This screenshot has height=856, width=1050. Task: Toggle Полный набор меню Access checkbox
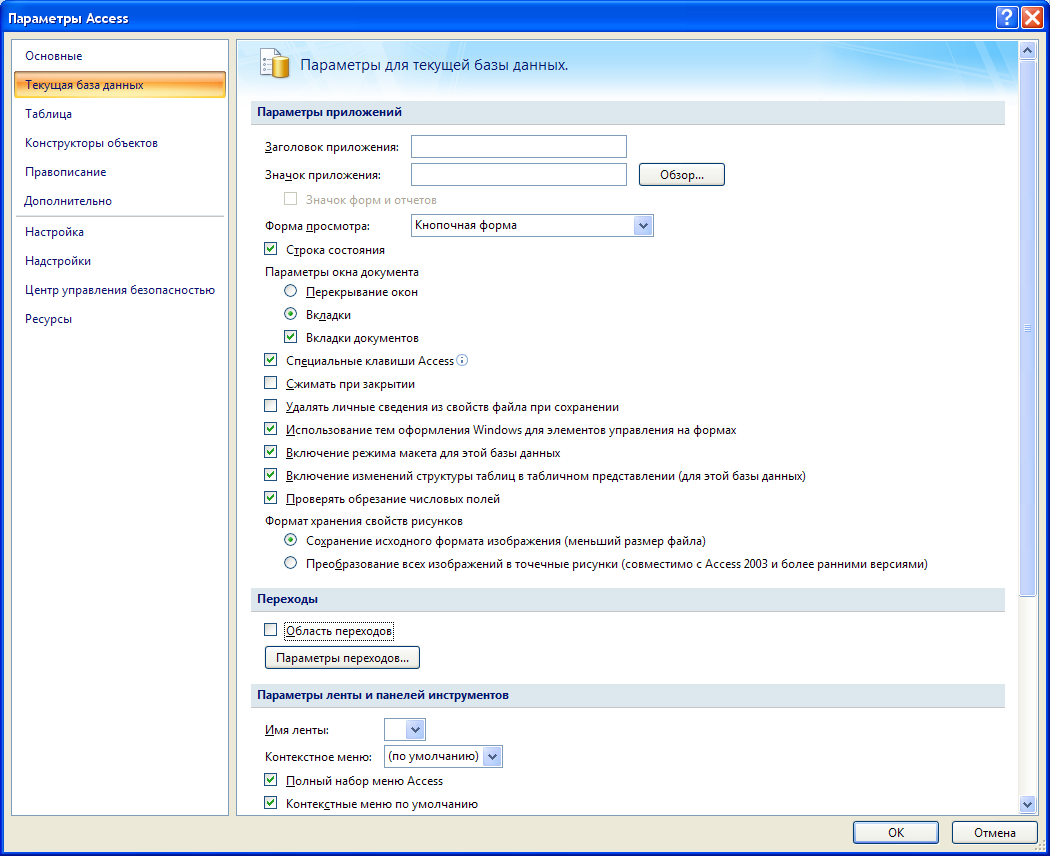pyautogui.click(x=271, y=780)
